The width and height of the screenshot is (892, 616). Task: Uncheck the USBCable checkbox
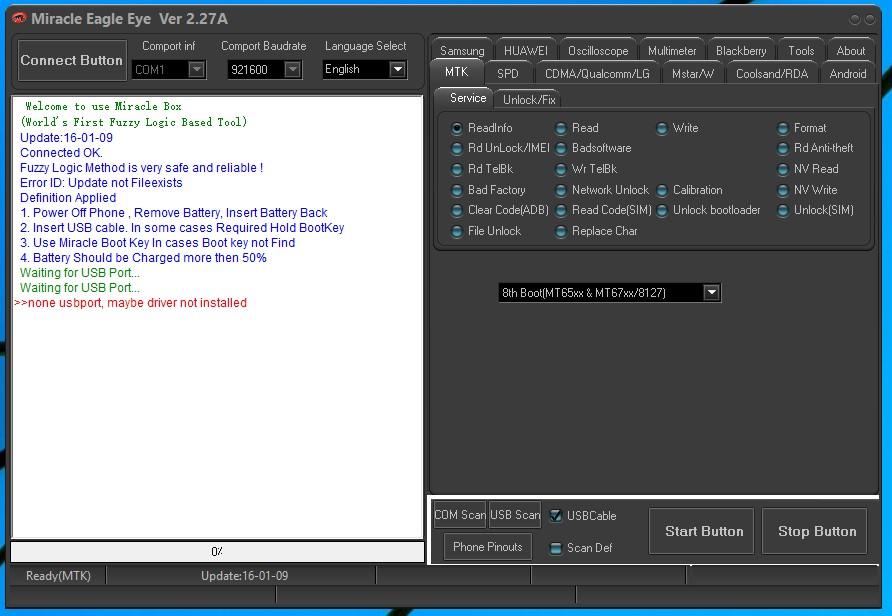tap(556, 516)
